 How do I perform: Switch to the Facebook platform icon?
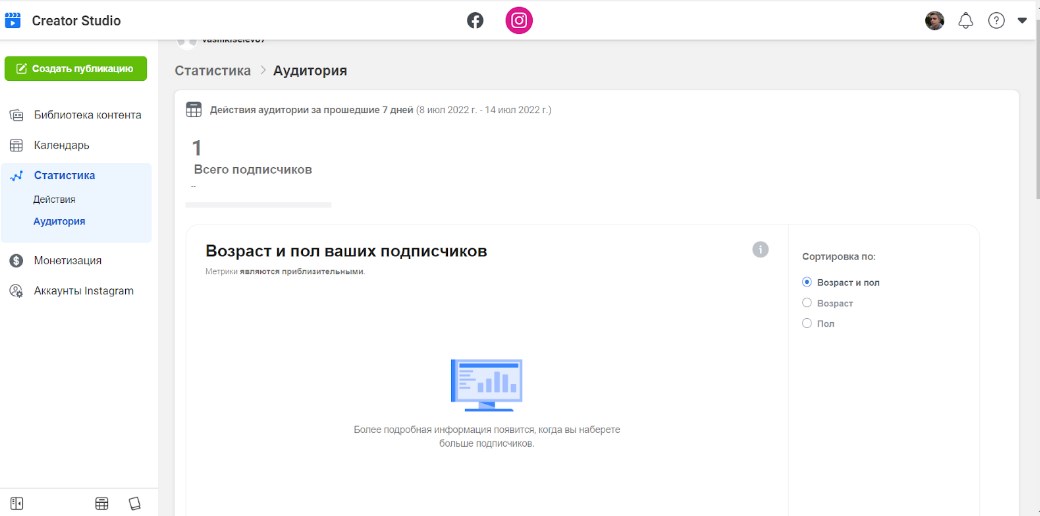(475, 20)
